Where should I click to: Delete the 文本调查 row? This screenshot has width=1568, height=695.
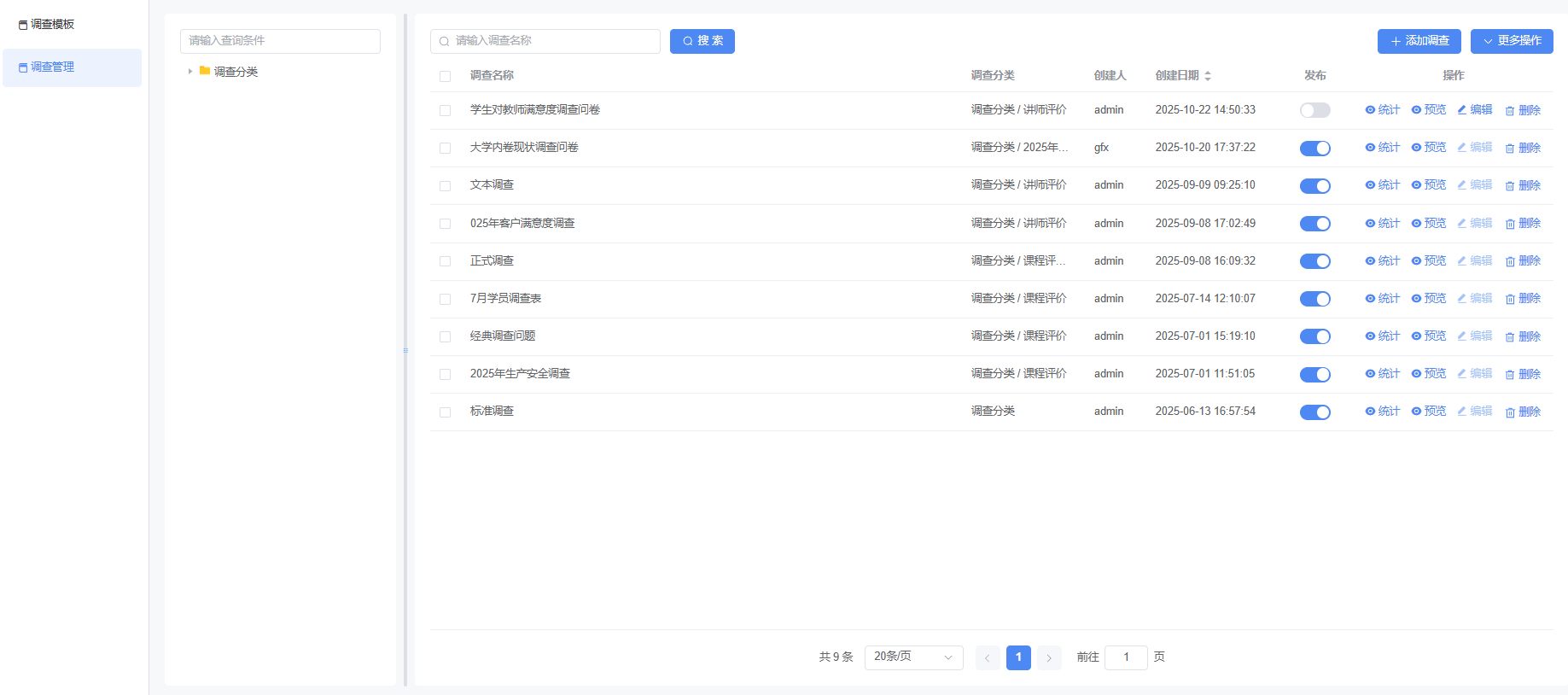click(x=1523, y=185)
